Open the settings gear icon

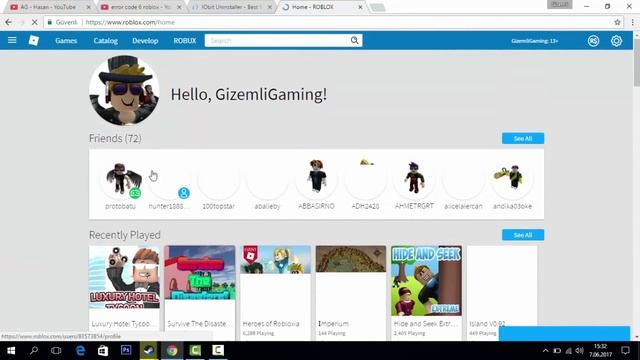click(x=616, y=41)
